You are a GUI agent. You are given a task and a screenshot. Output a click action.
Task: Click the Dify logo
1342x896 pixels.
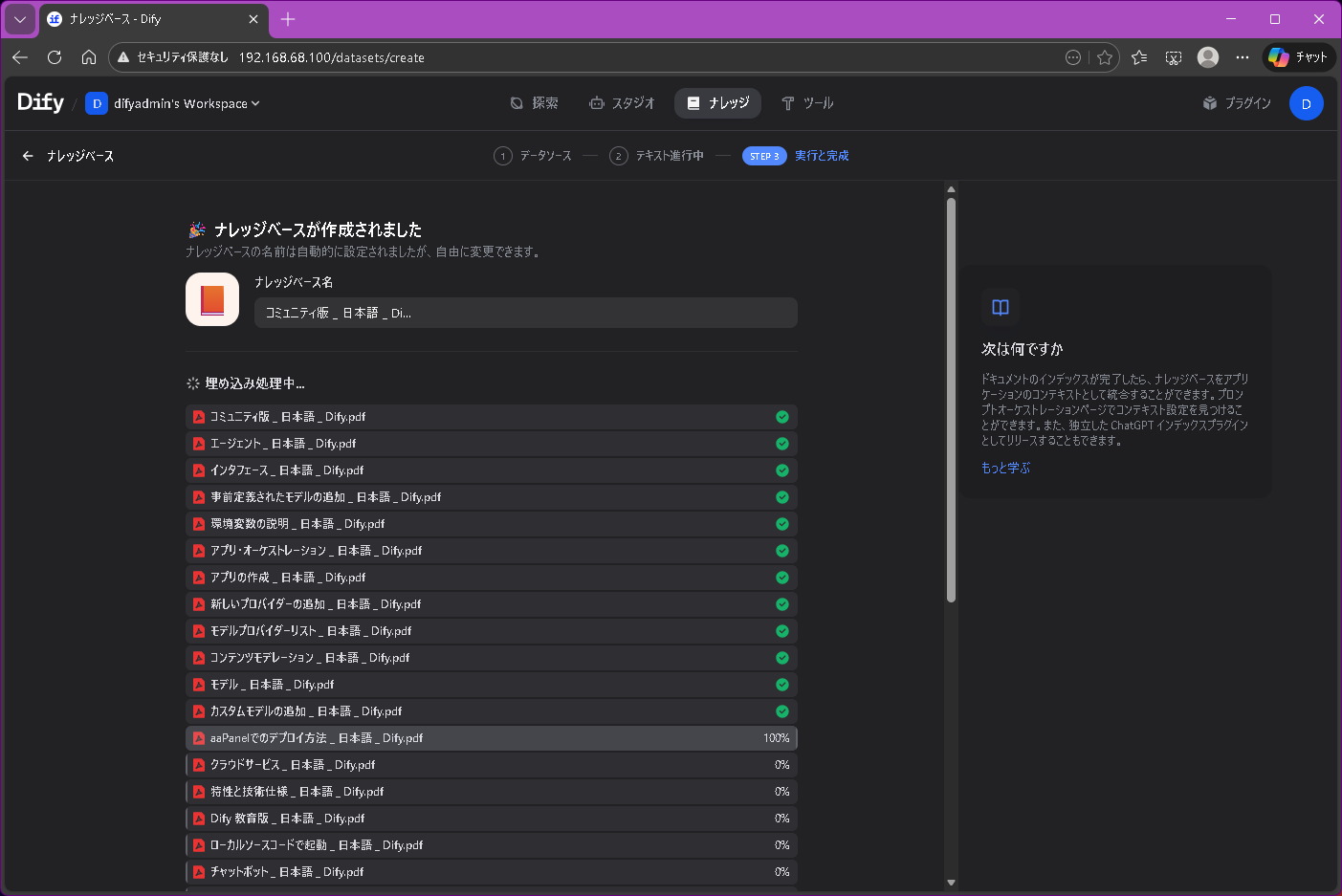pos(40,102)
